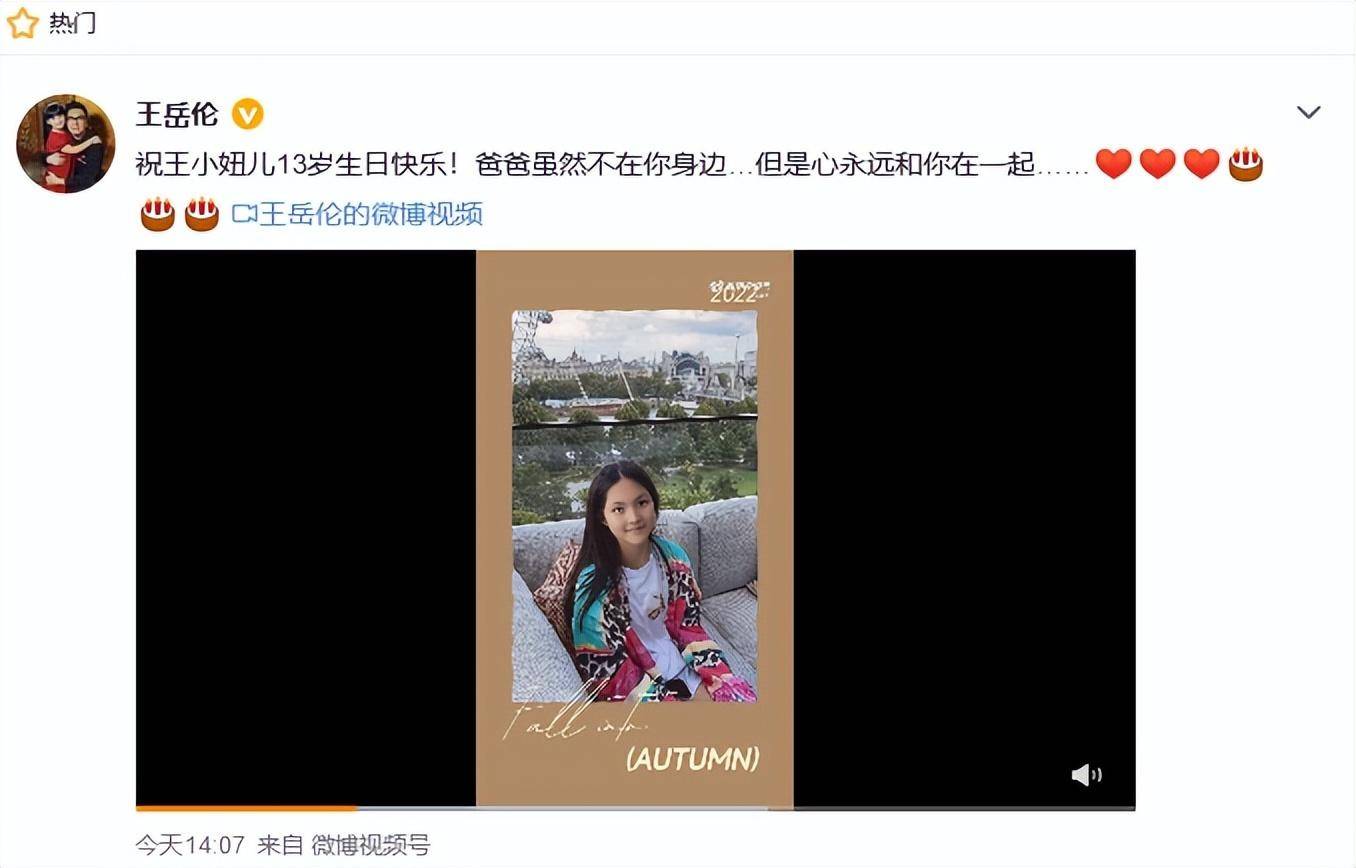Click the 2022 label in the video frame
This screenshot has width=1356, height=868.
pyautogui.click(x=736, y=293)
